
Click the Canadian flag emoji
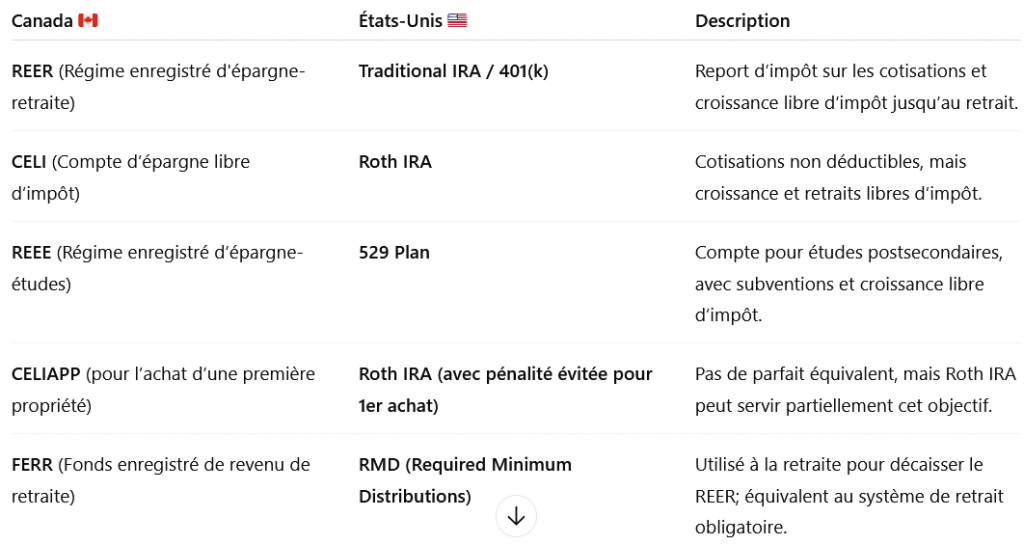(88, 21)
